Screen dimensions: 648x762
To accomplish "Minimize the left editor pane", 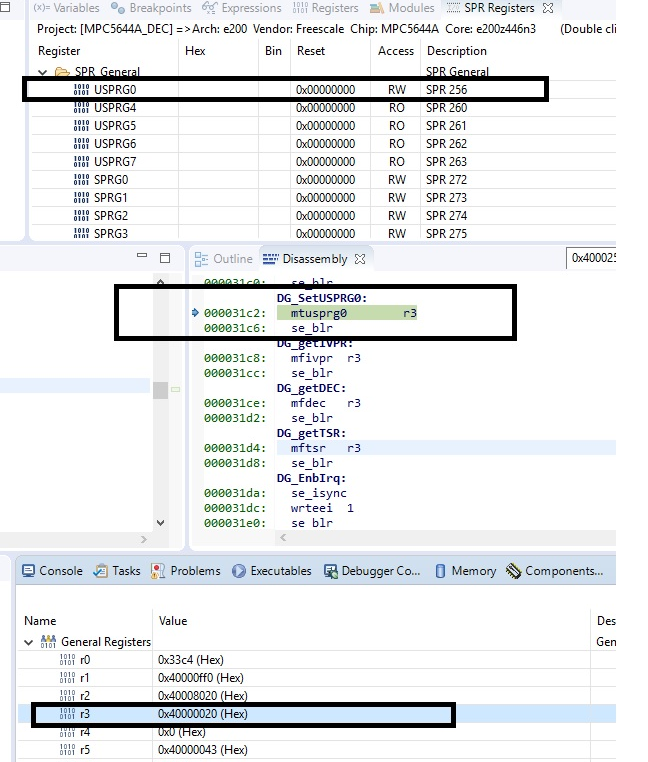I will pyautogui.click(x=141, y=255).
